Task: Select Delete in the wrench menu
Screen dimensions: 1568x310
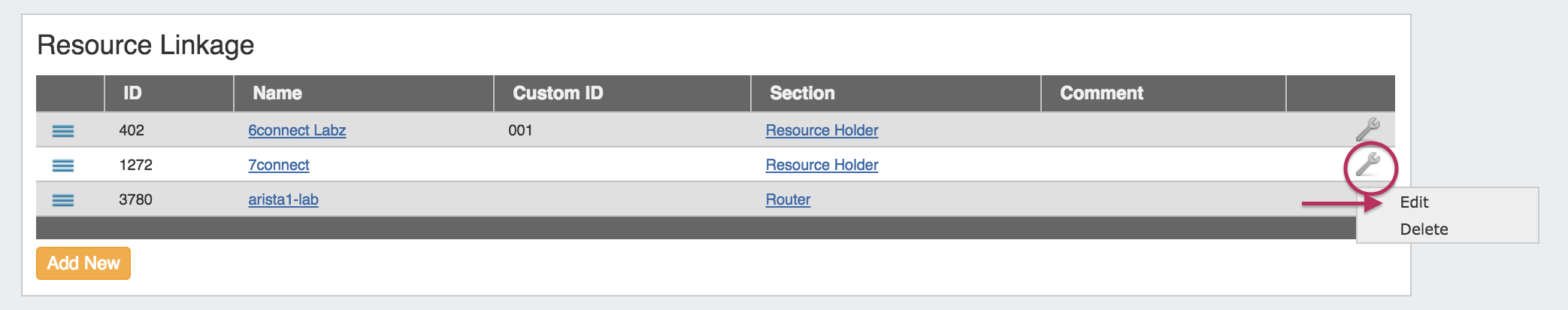Action: point(1424,229)
